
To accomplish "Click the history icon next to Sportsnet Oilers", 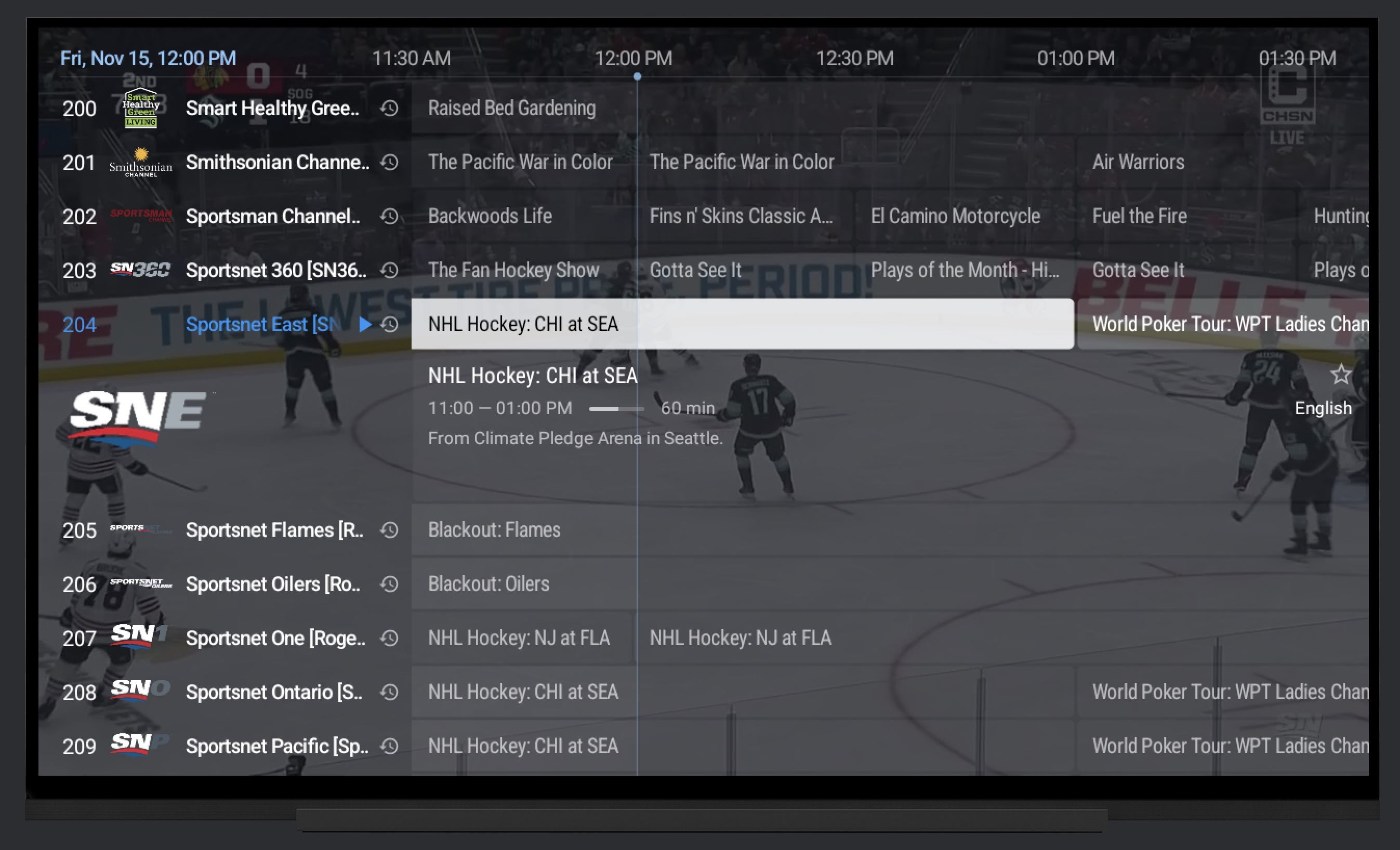I will [x=389, y=583].
